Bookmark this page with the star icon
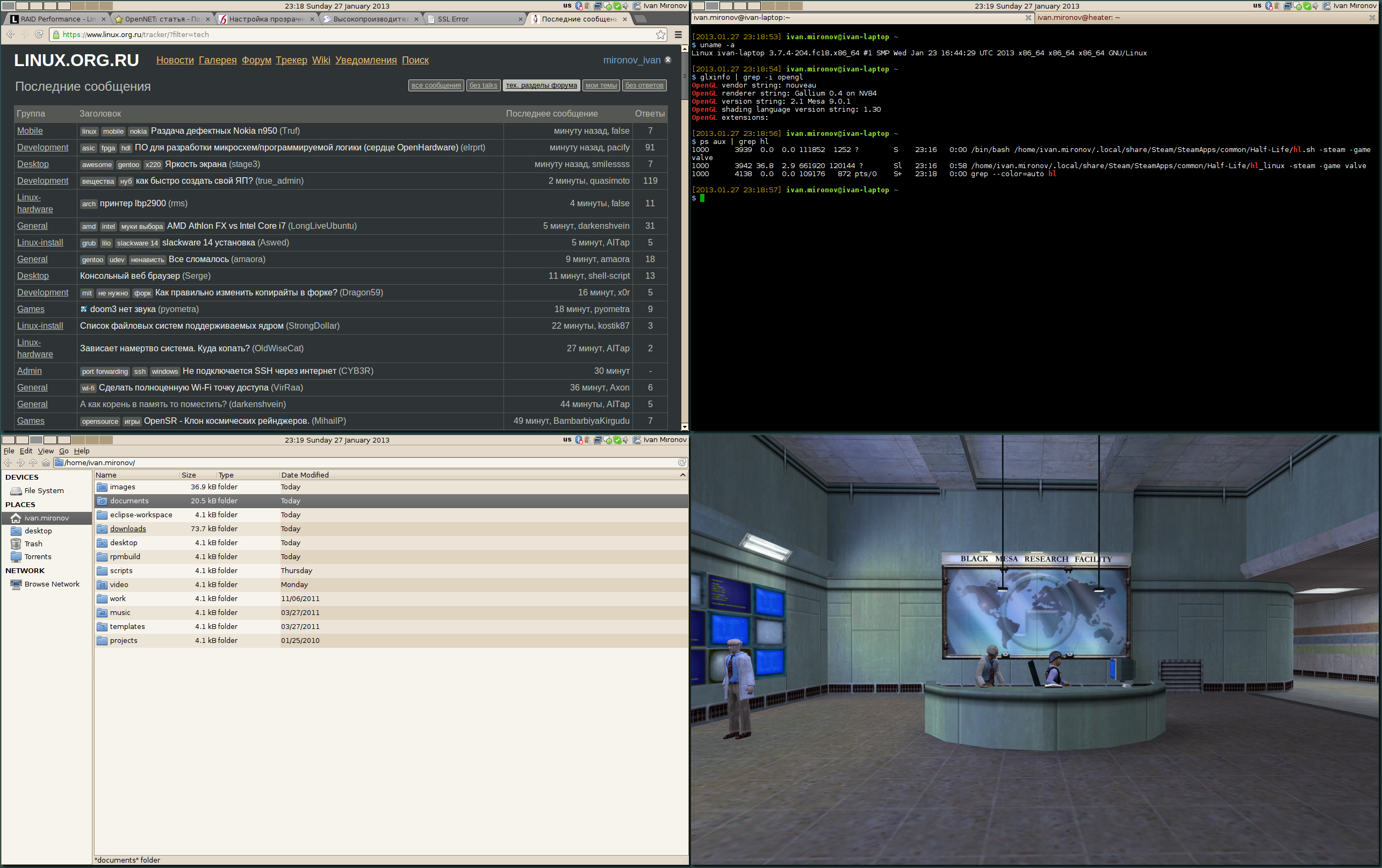 click(660, 34)
